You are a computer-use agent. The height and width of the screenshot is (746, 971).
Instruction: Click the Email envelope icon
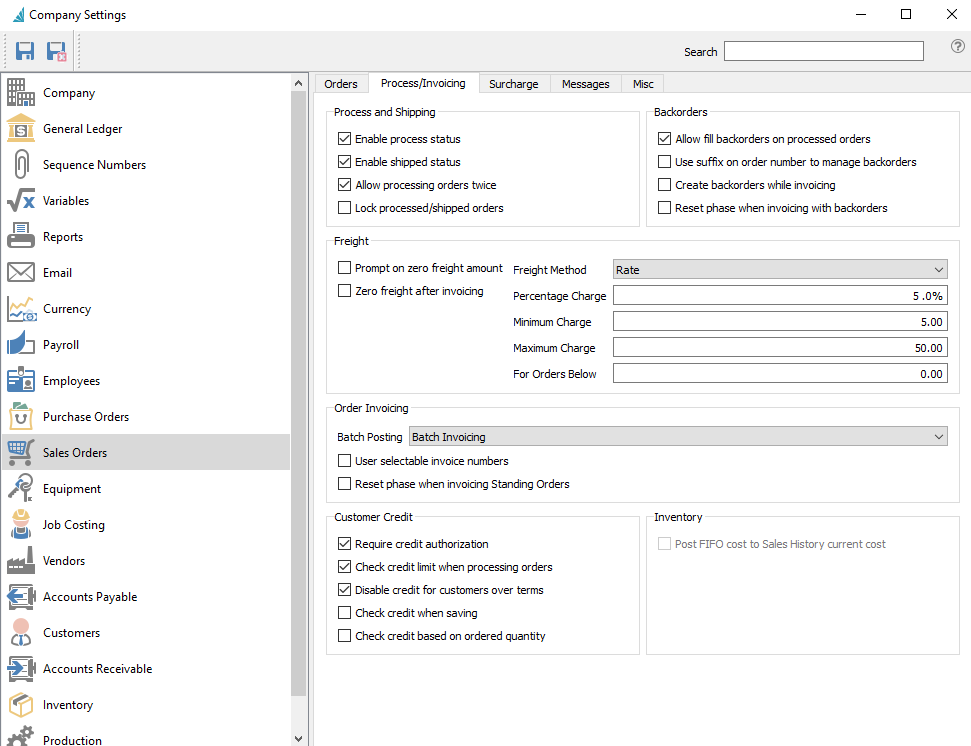click(20, 272)
